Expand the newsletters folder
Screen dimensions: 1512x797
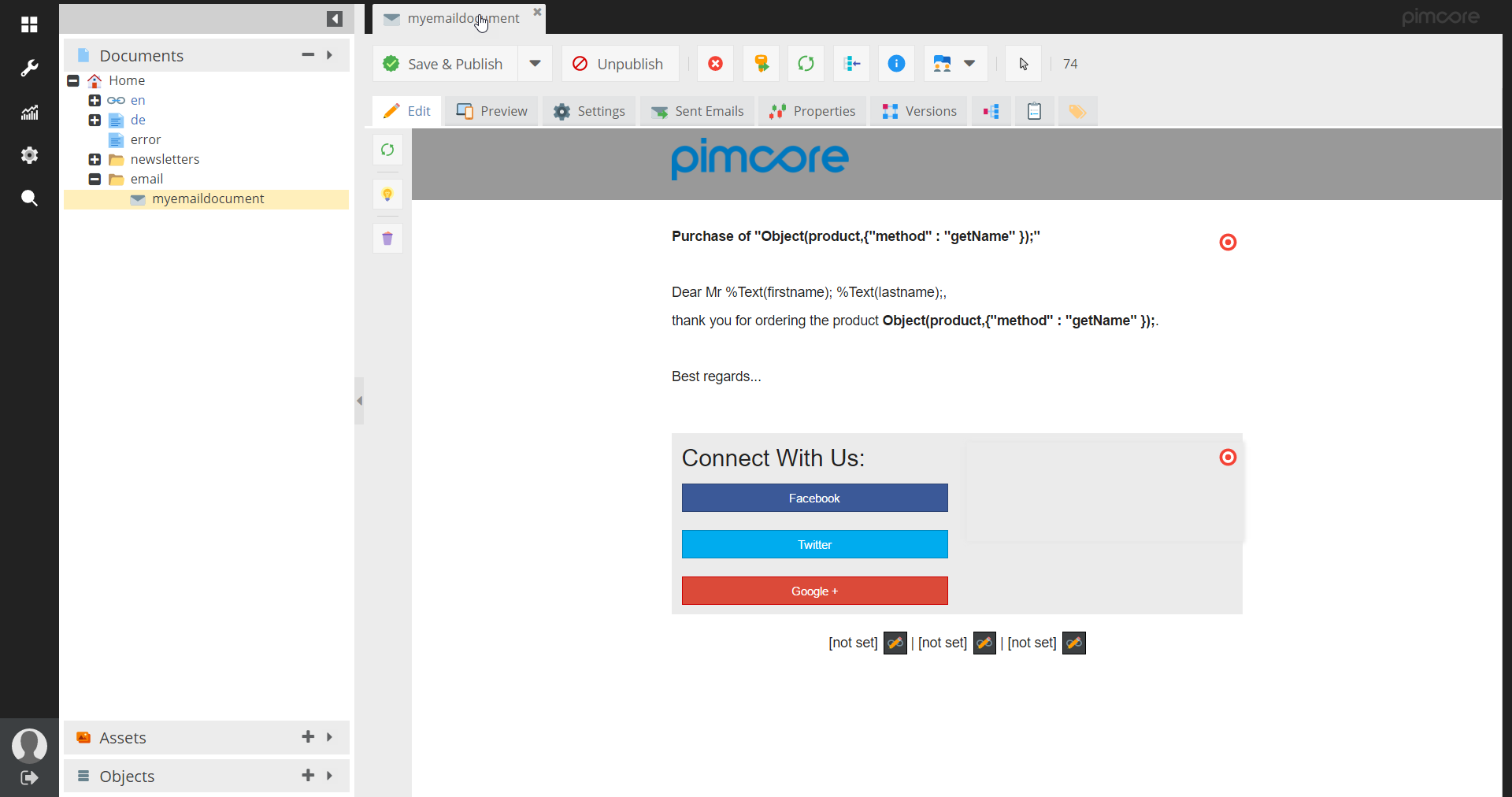[94, 159]
